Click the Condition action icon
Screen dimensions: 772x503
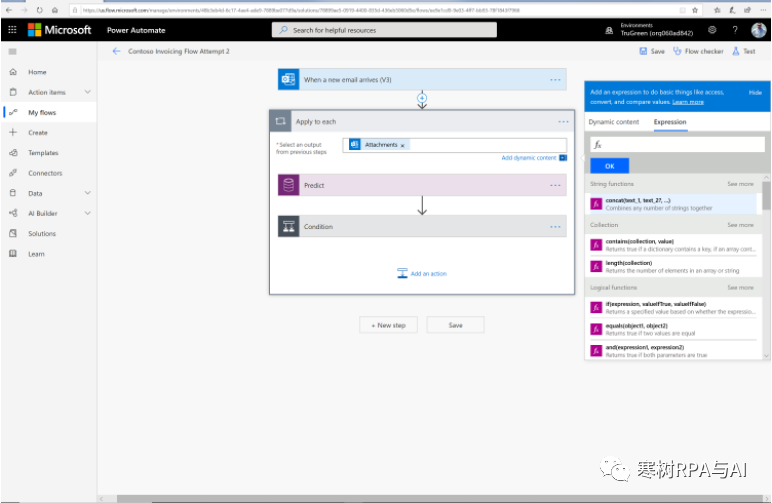coord(289,226)
